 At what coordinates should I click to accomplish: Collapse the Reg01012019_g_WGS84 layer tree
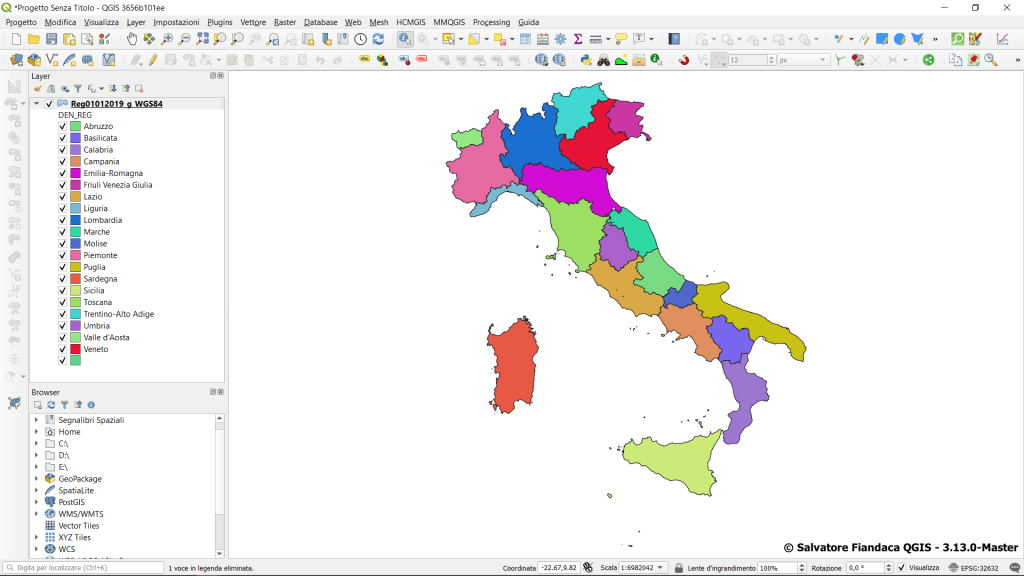[37, 104]
